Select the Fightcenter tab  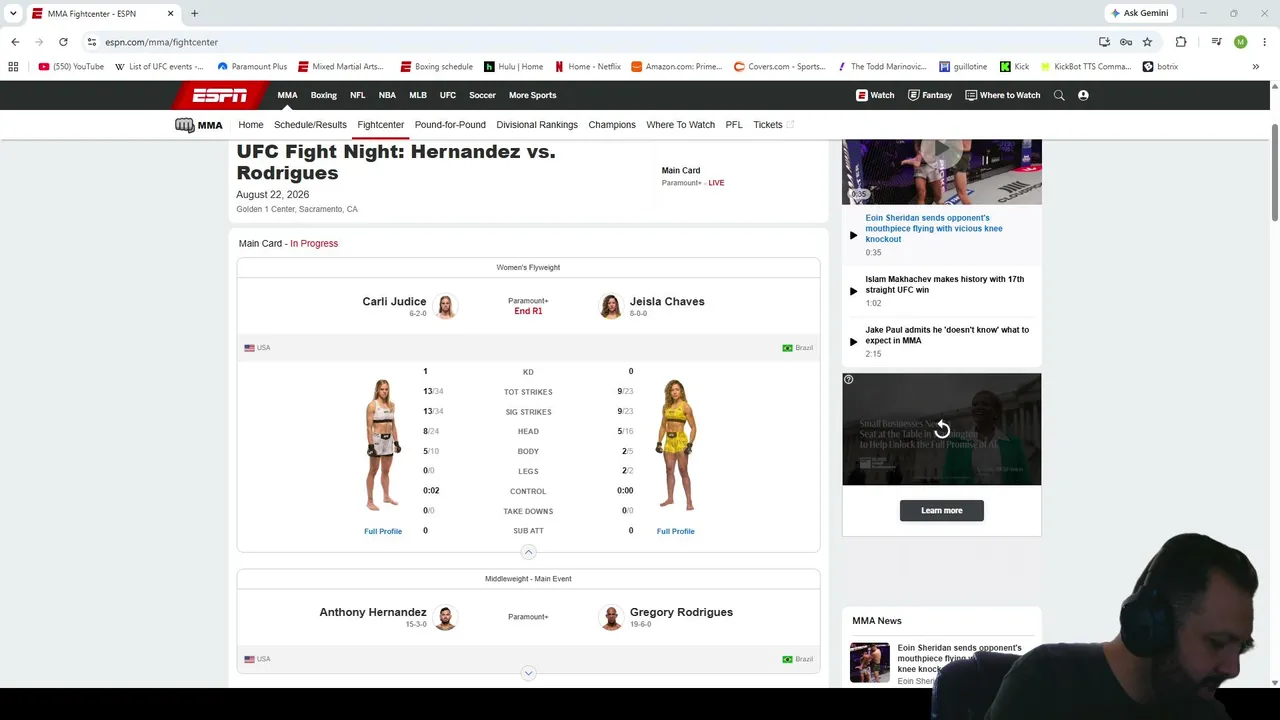click(381, 125)
